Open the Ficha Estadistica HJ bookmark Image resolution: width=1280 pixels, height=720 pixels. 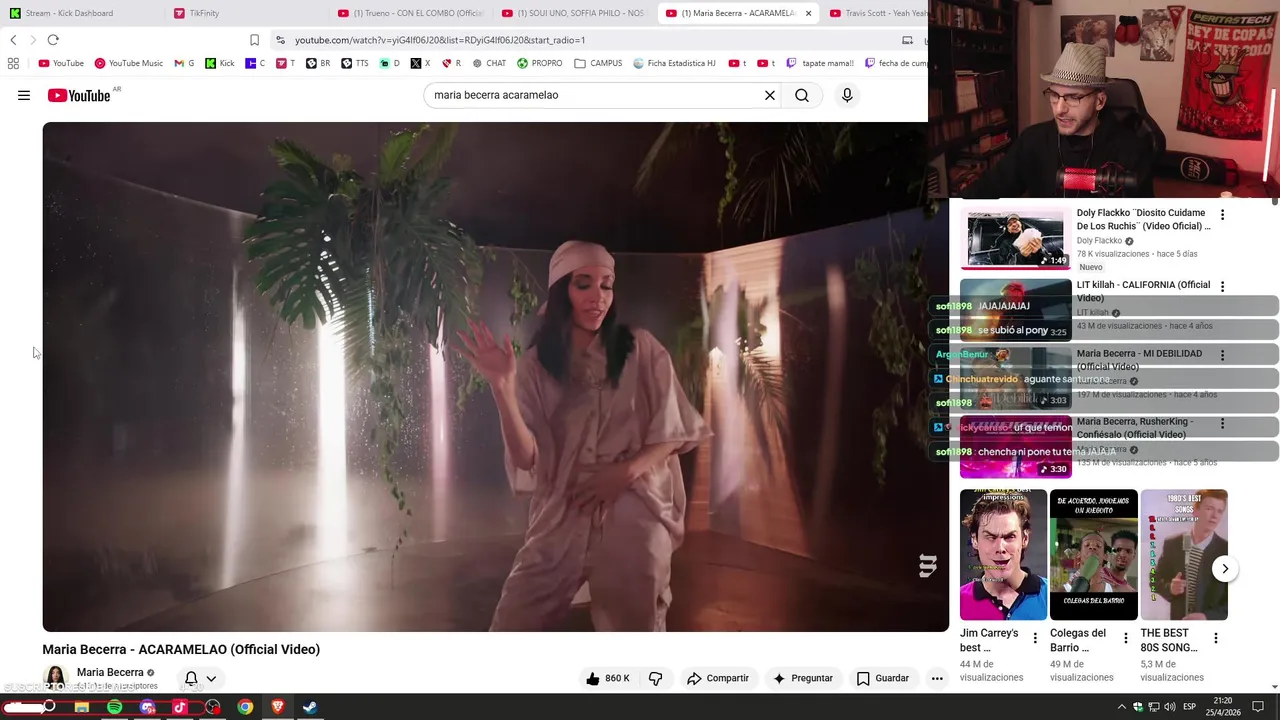pos(674,63)
